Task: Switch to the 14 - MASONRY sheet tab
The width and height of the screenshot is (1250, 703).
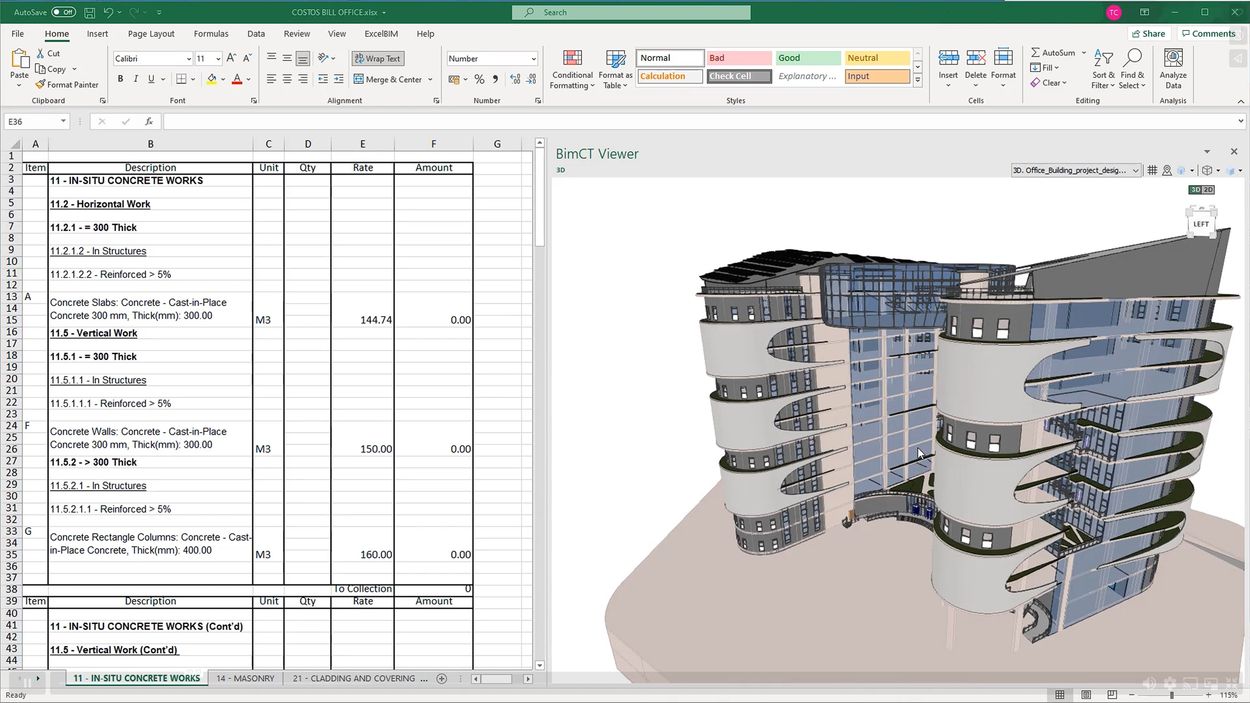Action: tap(247, 678)
